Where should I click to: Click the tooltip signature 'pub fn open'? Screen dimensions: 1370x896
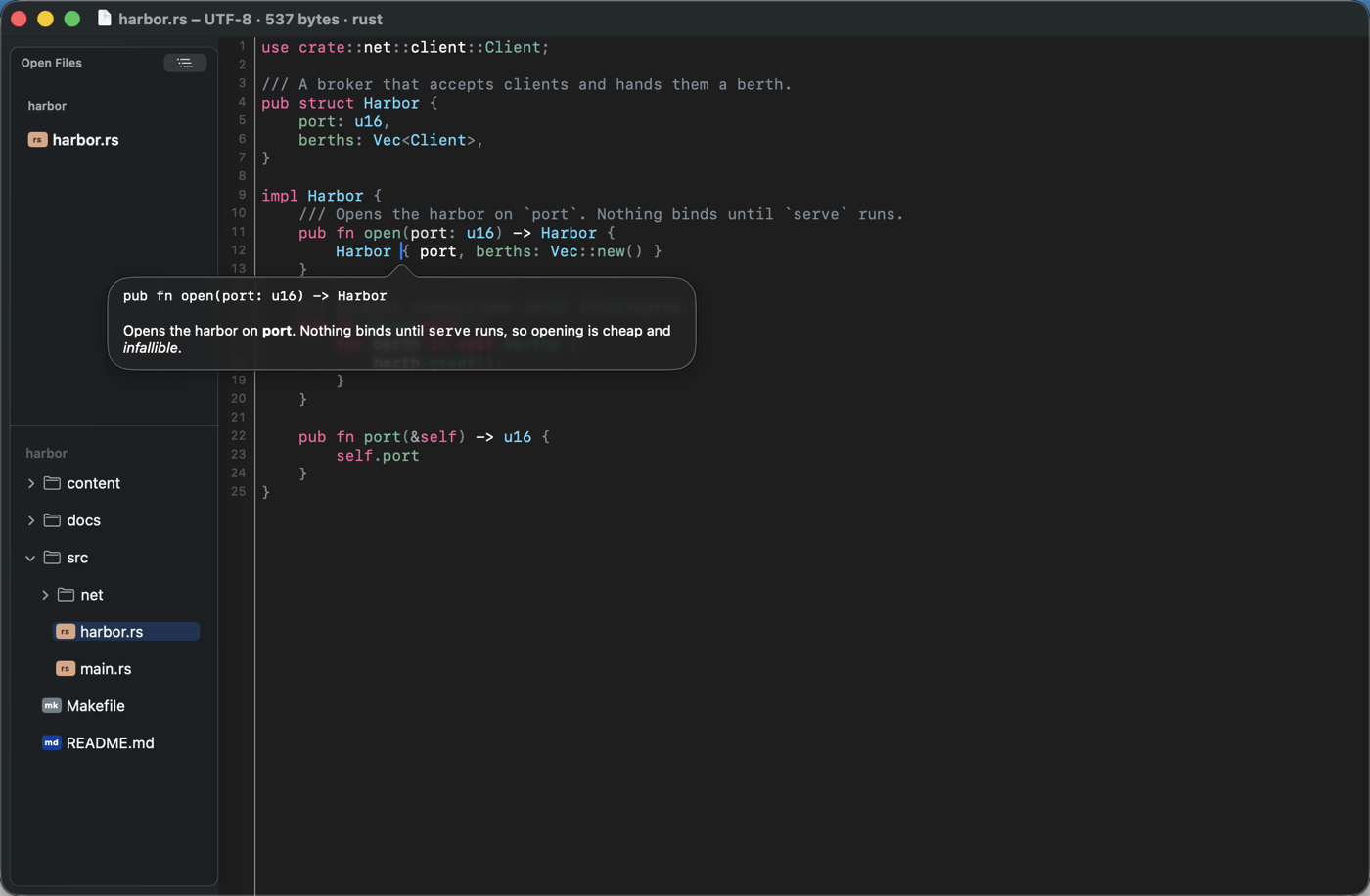pyautogui.click(x=254, y=295)
